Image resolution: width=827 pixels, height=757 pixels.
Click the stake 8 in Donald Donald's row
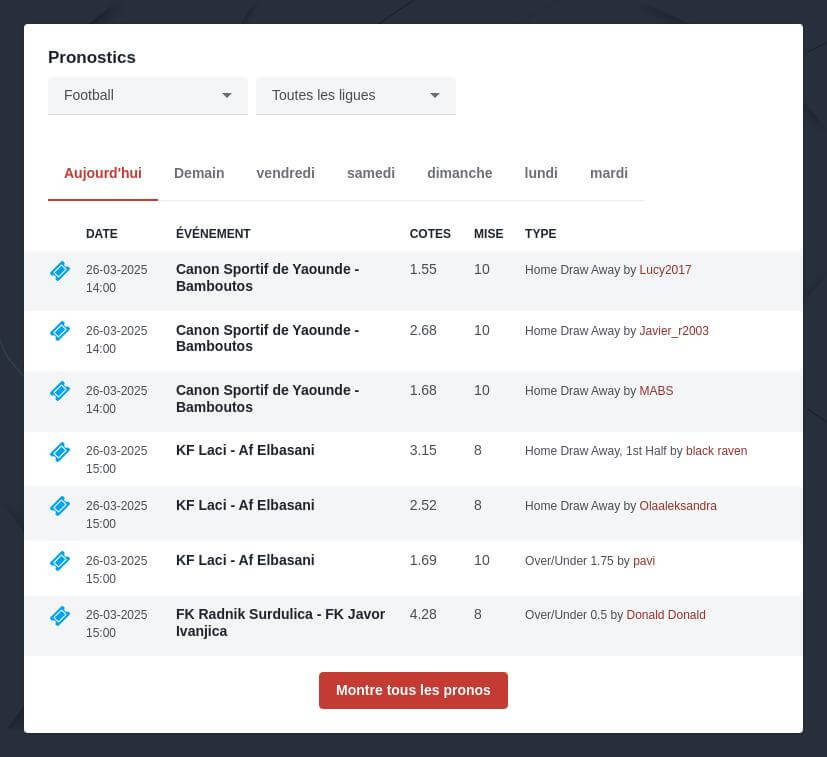[478, 615]
